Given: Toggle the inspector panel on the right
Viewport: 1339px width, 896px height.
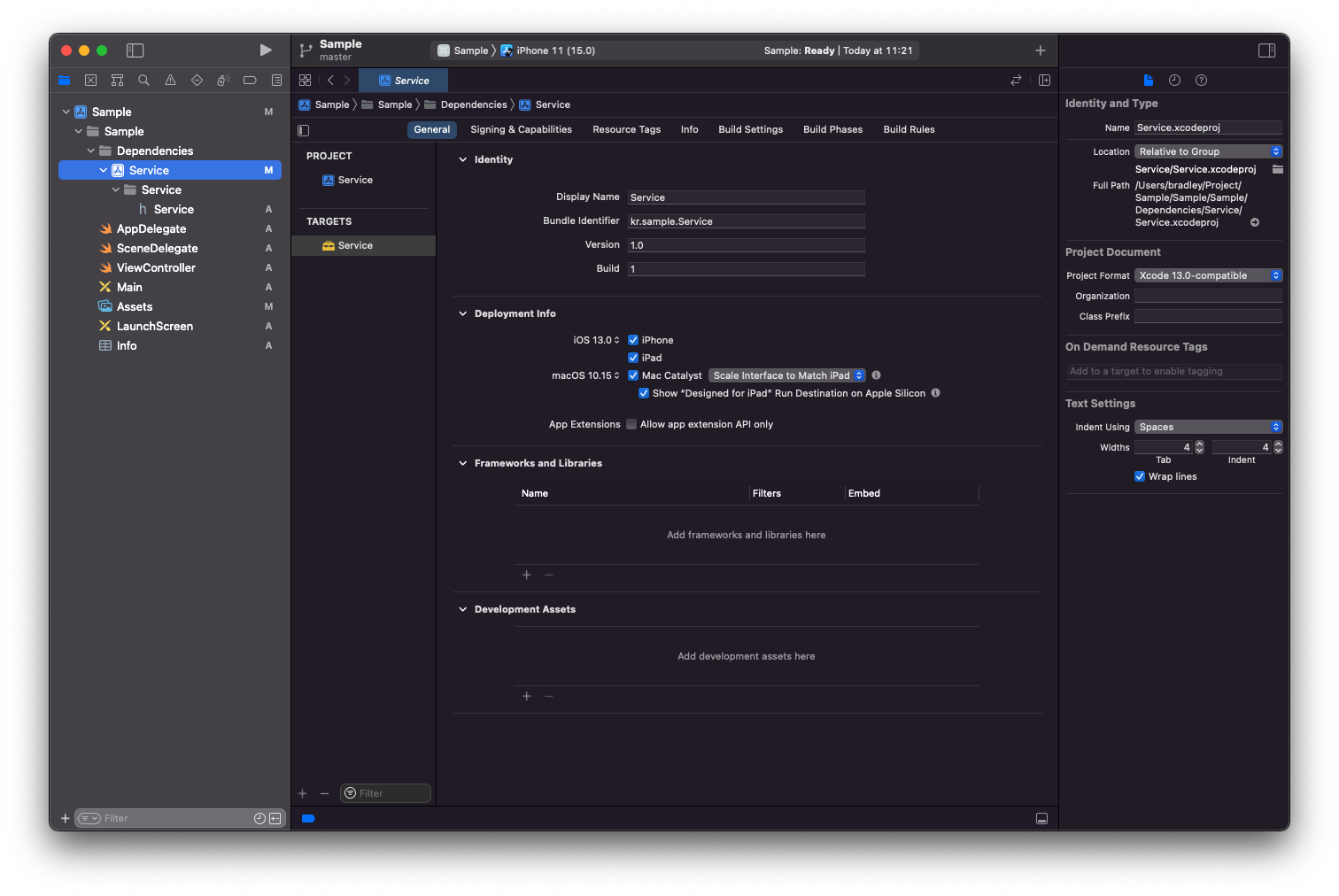Looking at the screenshot, I should coord(1266,50).
